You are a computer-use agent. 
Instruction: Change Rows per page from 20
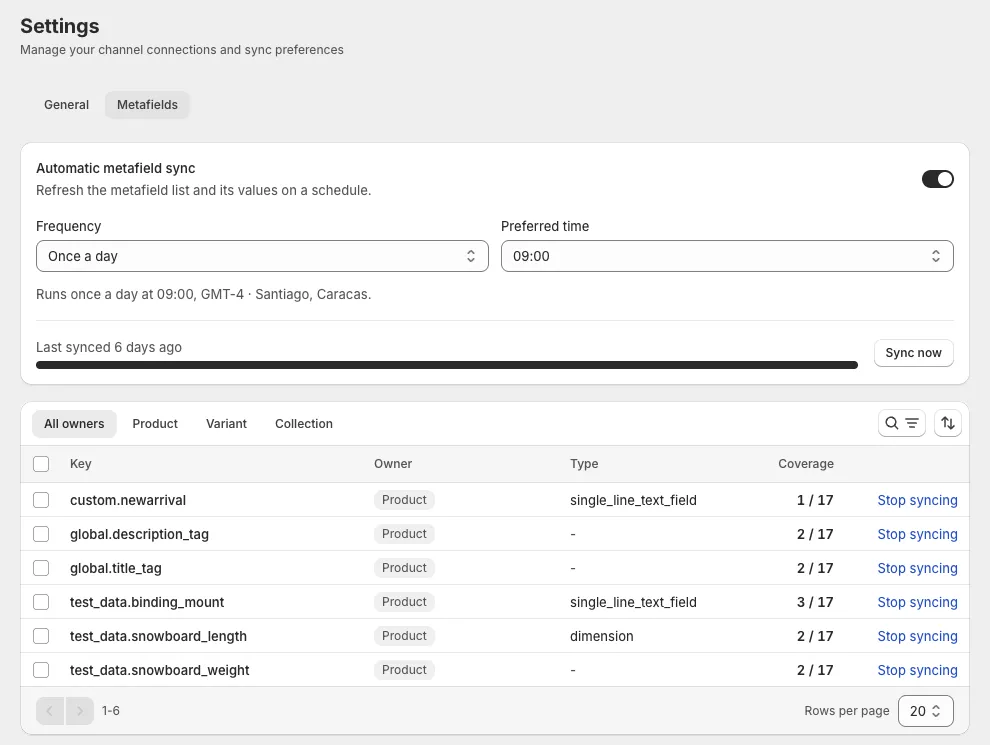(926, 711)
